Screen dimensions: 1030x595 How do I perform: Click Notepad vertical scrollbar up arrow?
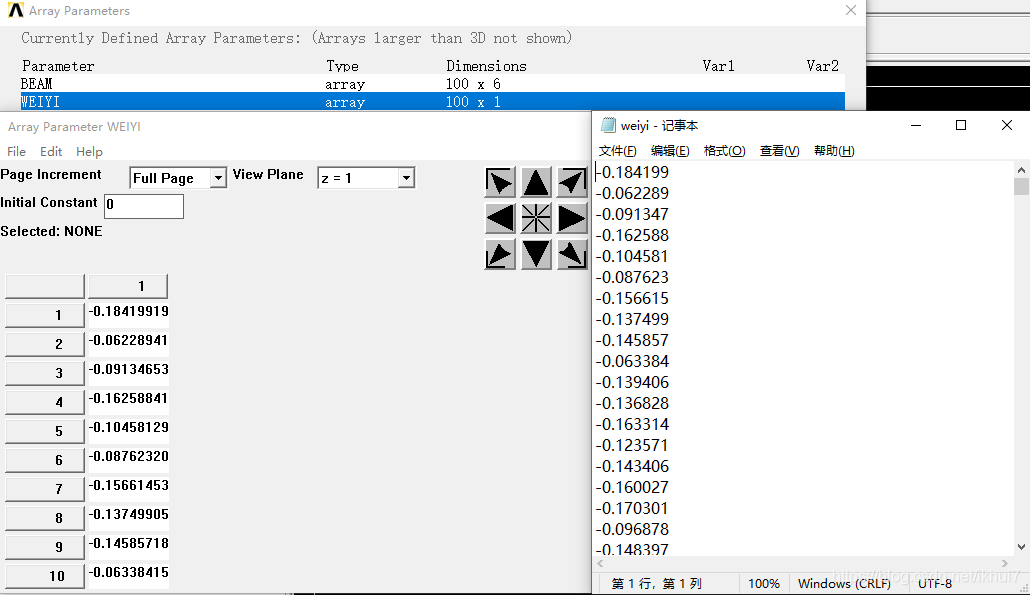tap(1021, 170)
